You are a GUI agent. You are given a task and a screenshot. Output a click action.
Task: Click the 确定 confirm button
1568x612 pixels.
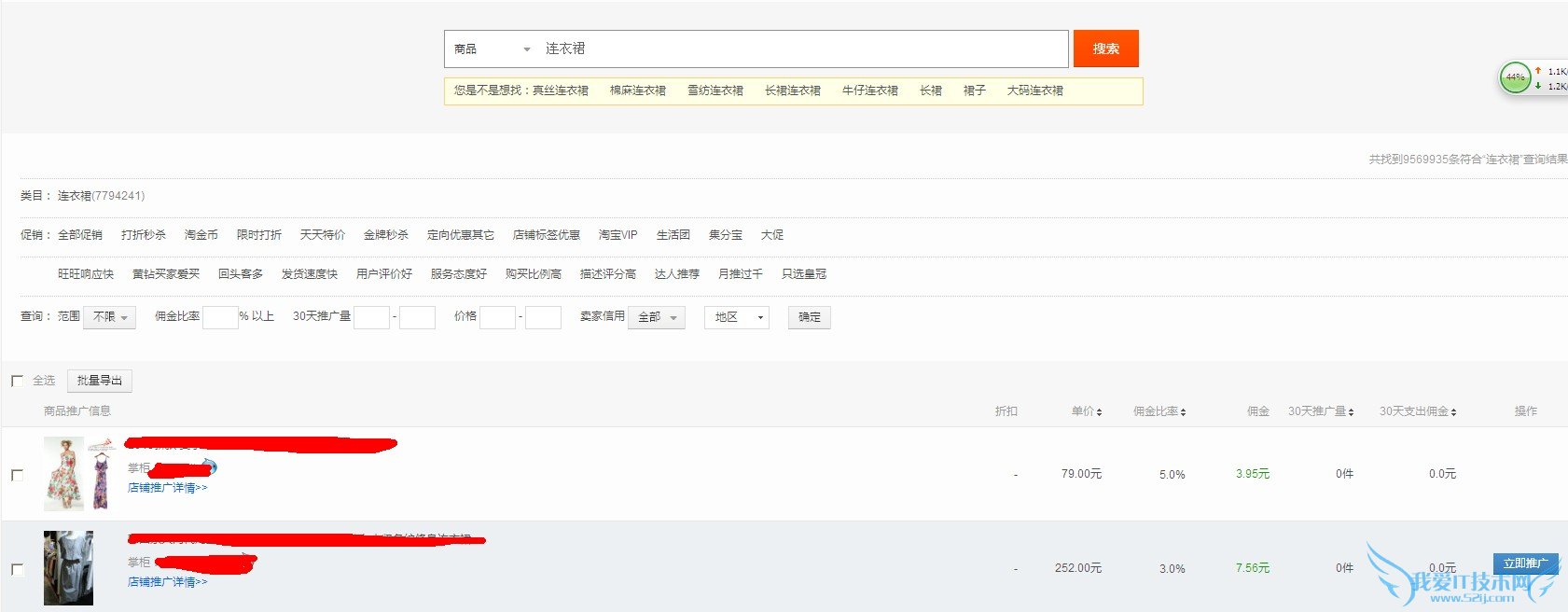click(x=810, y=317)
